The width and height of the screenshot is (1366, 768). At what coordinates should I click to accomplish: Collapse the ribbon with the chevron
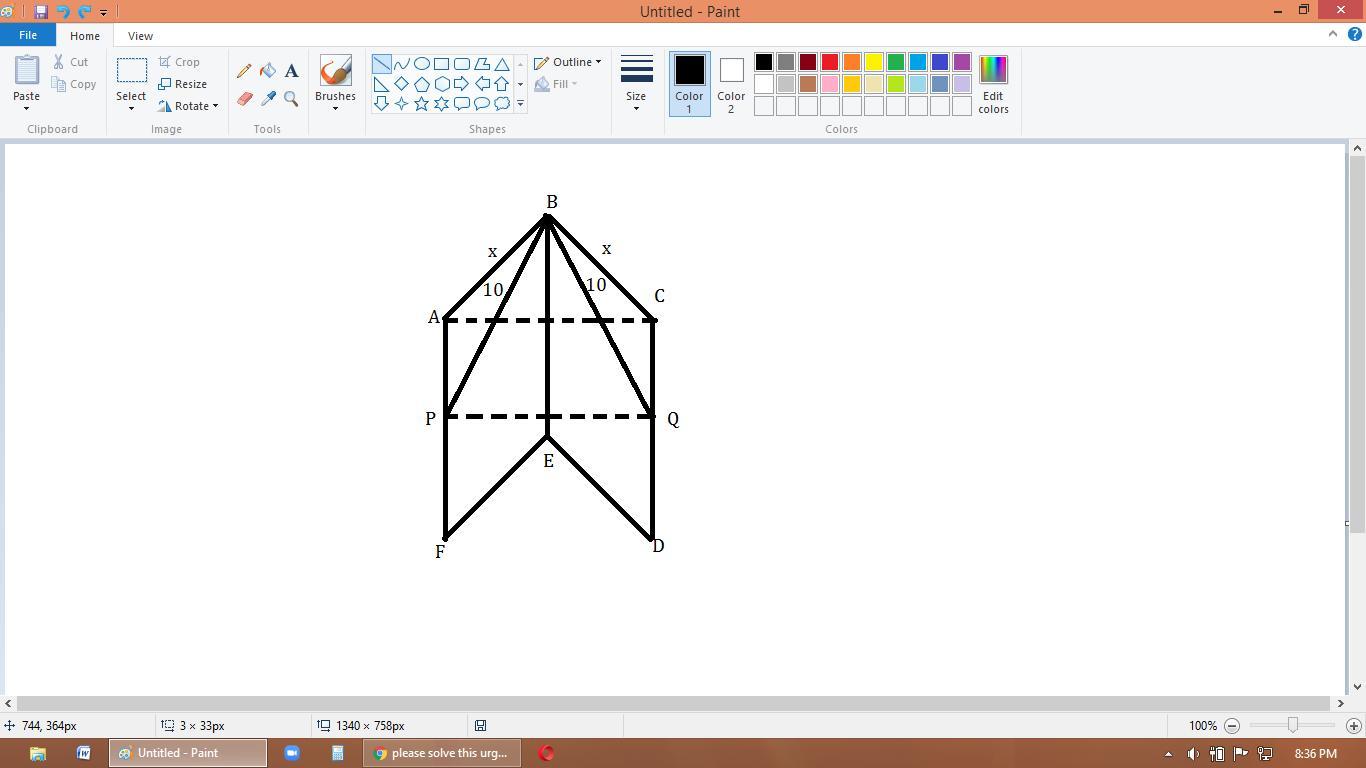(1332, 34)
